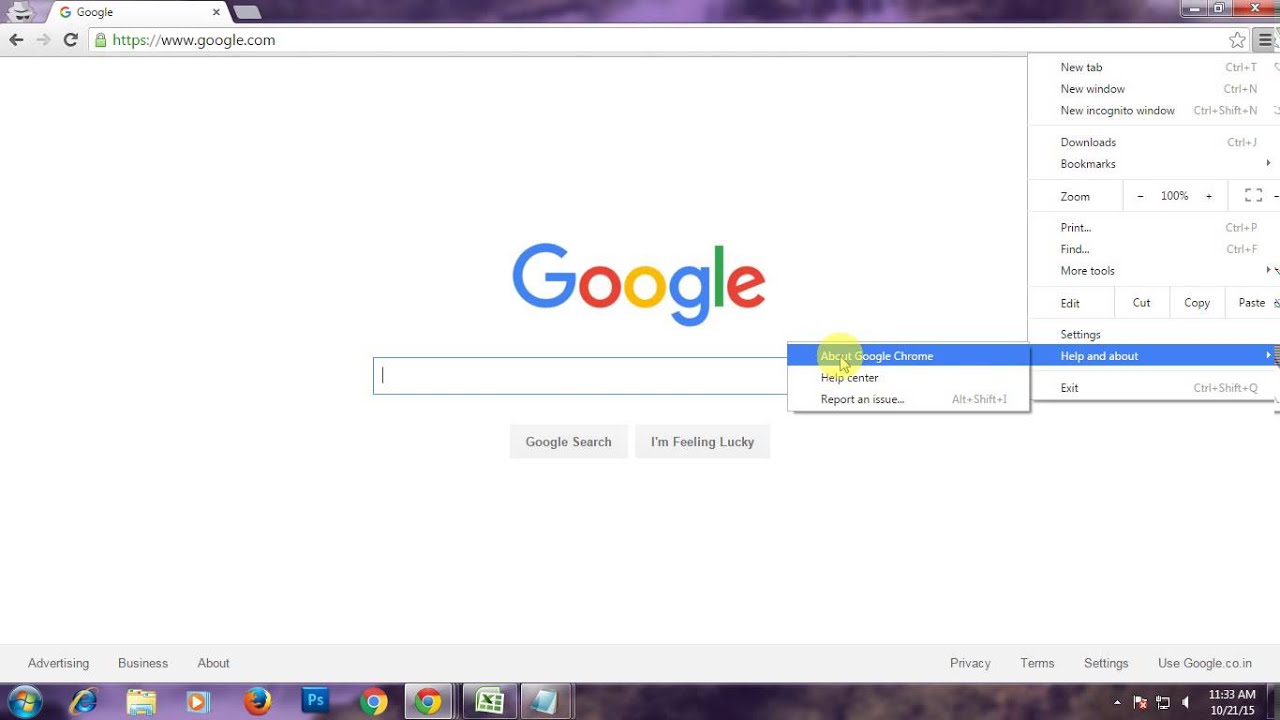Open the Business footer link
Image resolution: width=1280 pixels, height=720 pixels.
click(143, 663)
